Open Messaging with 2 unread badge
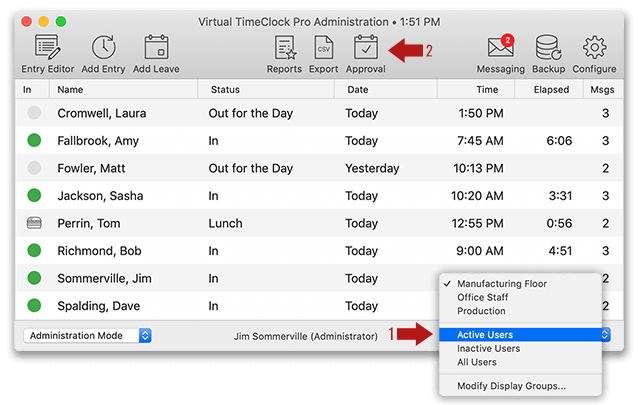 pos(500,54)
